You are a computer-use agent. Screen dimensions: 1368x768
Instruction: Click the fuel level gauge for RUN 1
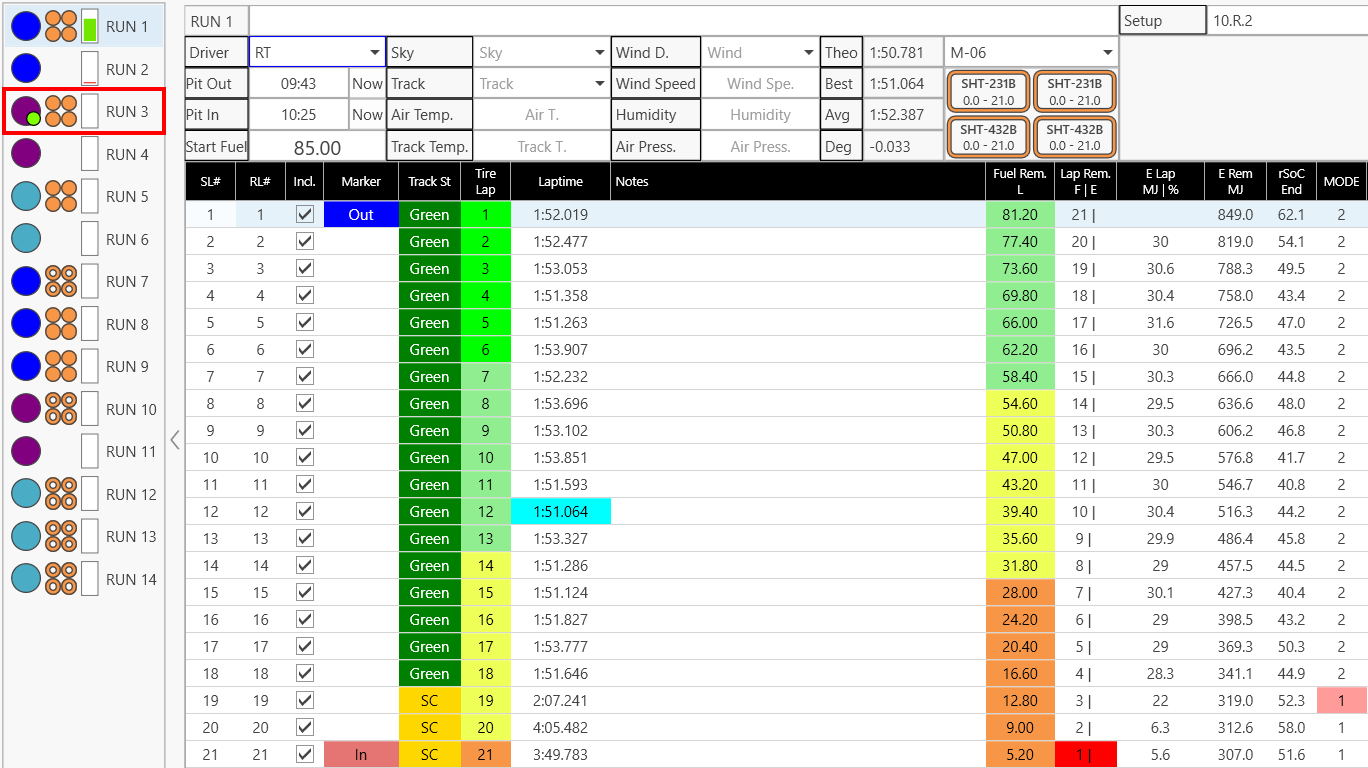coord(90,27)
